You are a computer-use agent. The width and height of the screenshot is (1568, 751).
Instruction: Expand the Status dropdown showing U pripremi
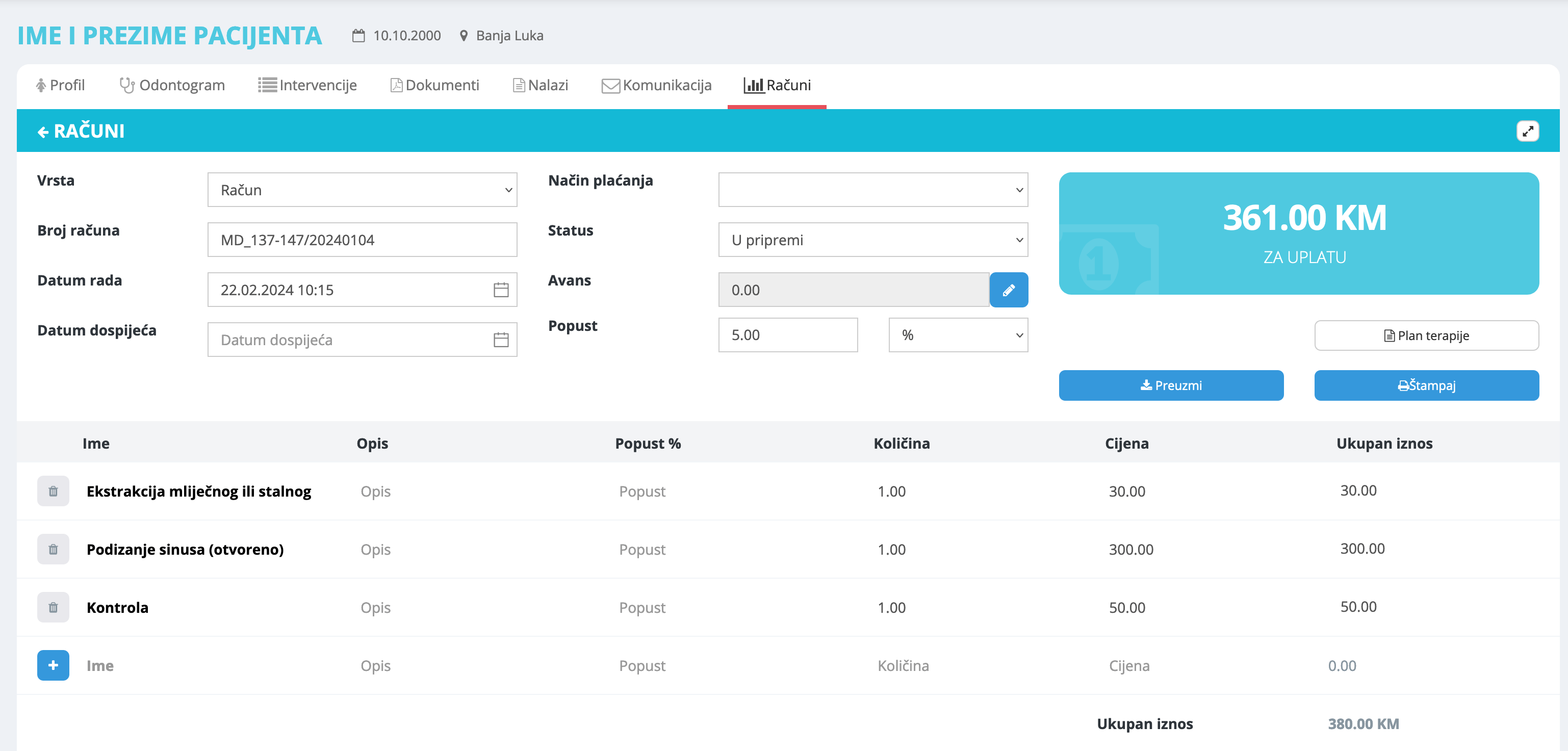(x=872, y=240)
